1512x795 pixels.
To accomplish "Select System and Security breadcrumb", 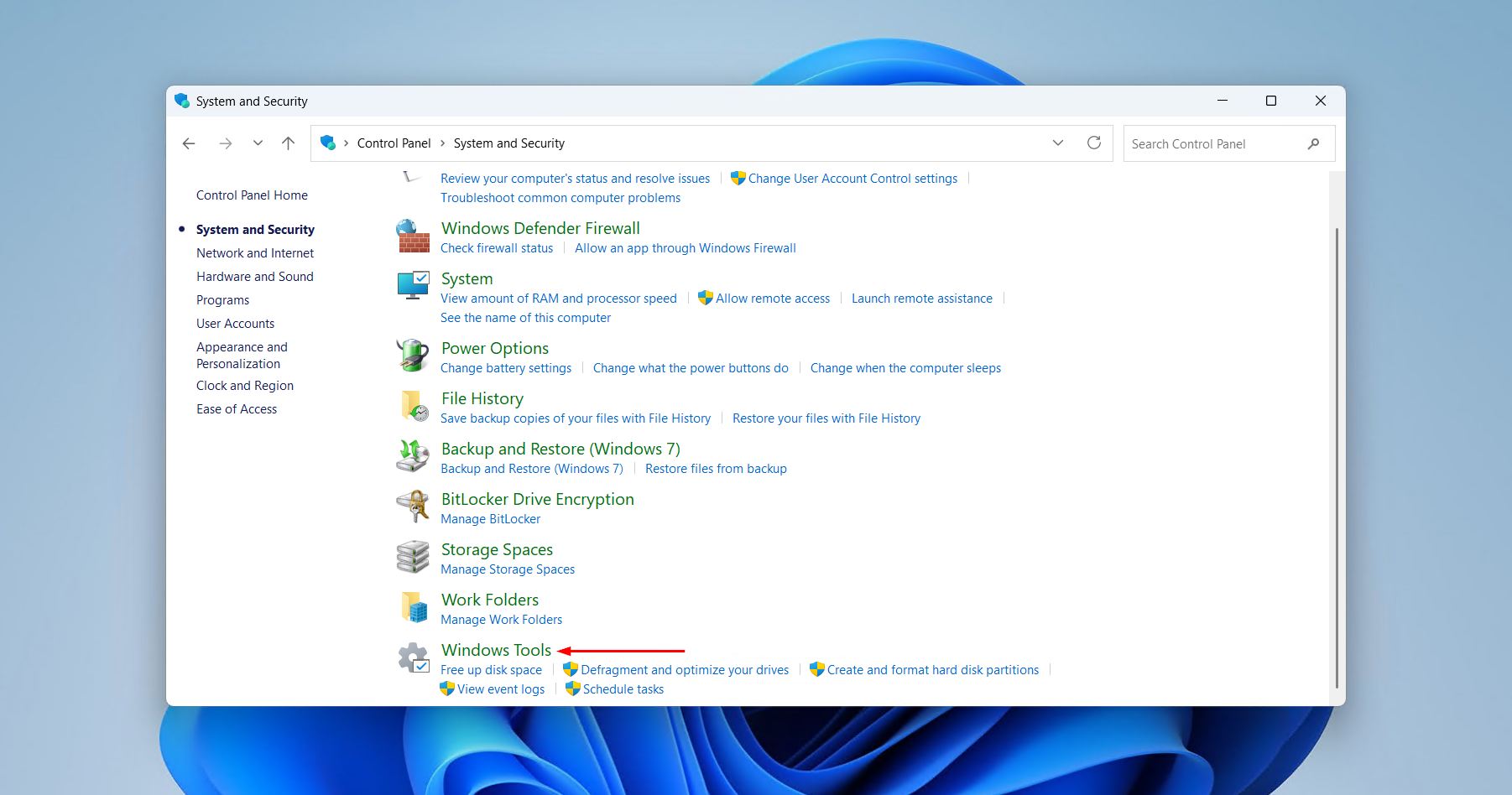I will point(509,143).
